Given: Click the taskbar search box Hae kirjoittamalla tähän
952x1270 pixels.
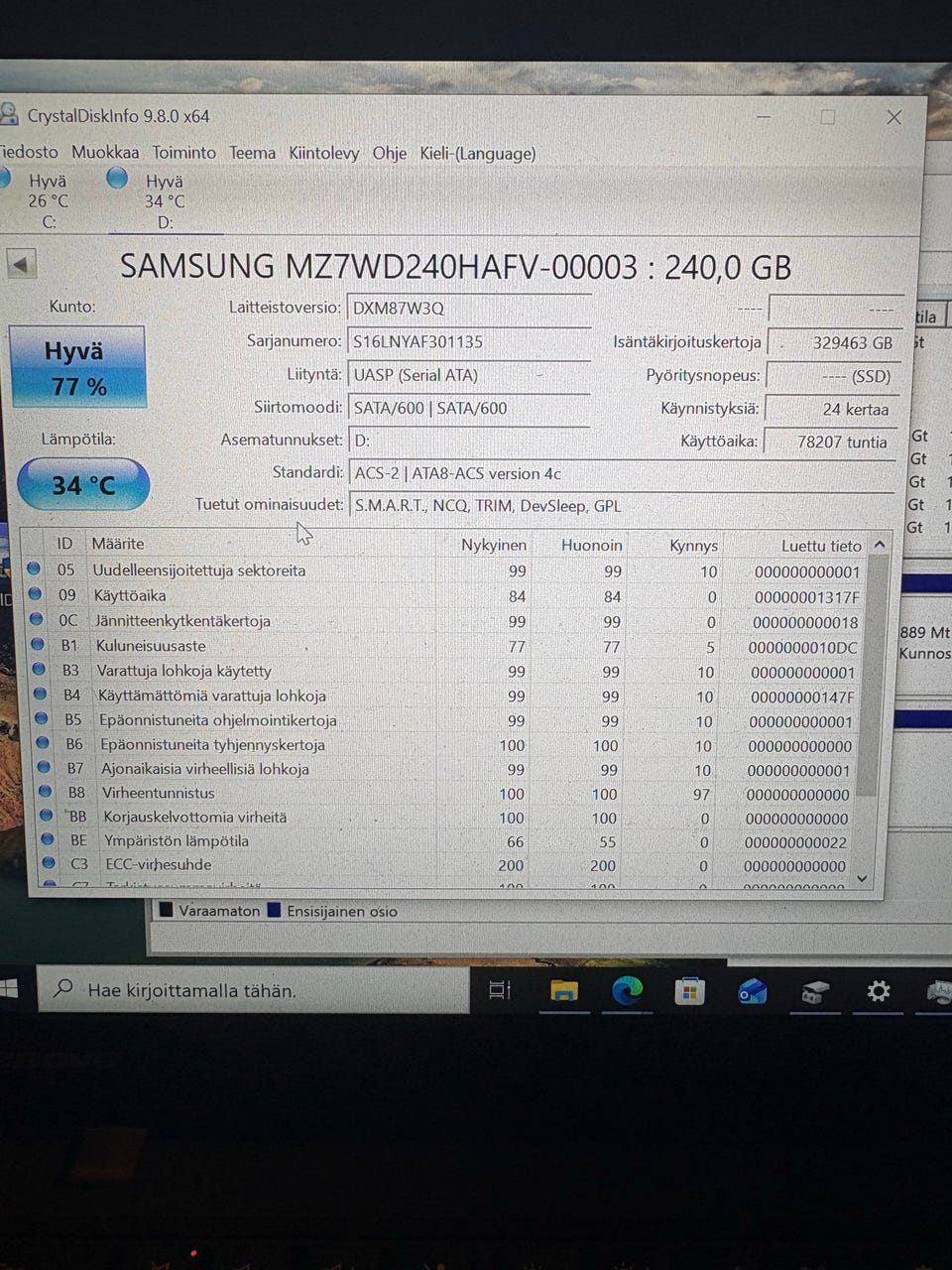Looking at the screenshot, I should pos(253,989).
